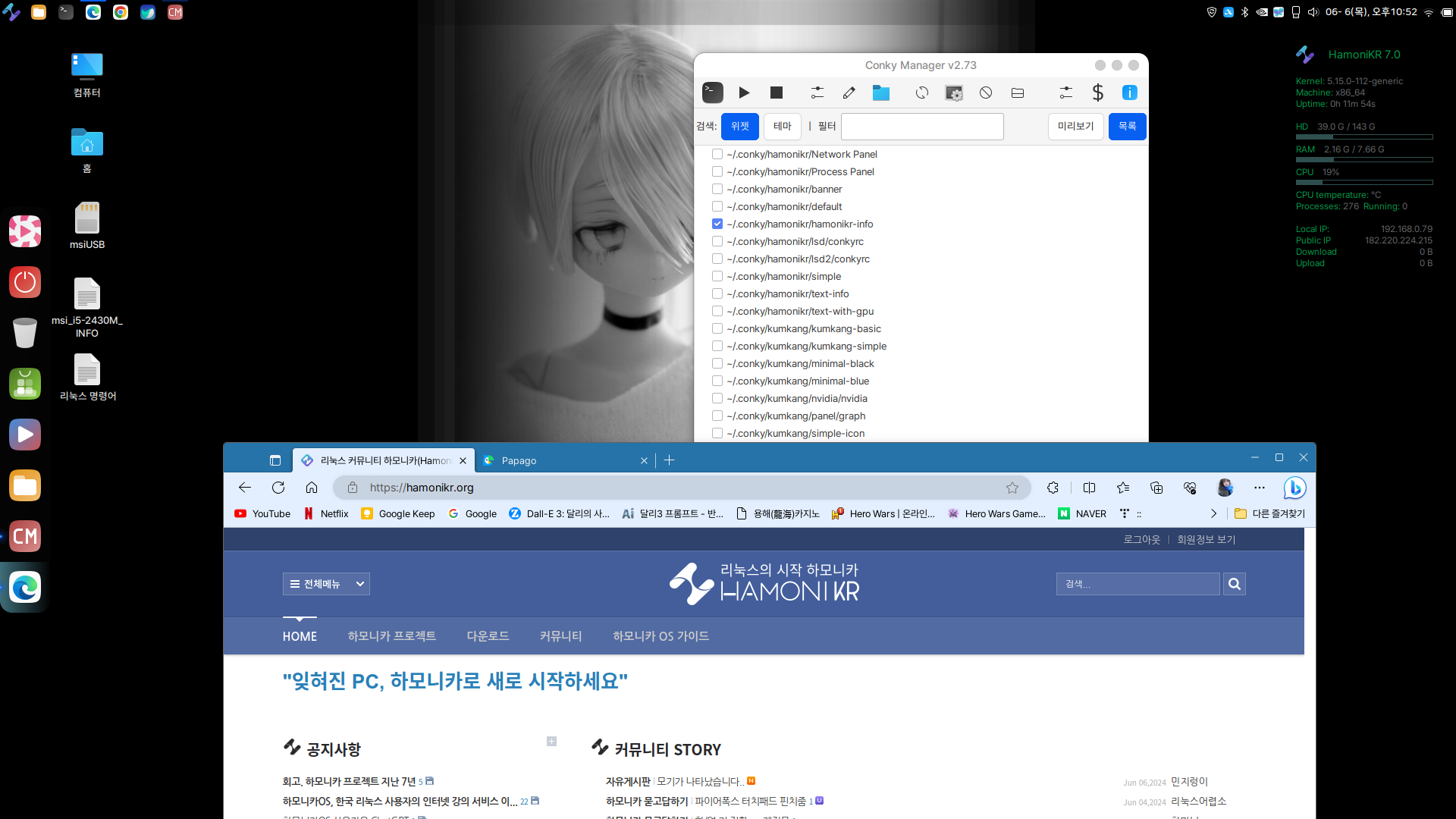The width and height of the screenshot is (1456, 819).
Task: Select the 테마 search mode in Conky Manager
Action: point(782,126)
